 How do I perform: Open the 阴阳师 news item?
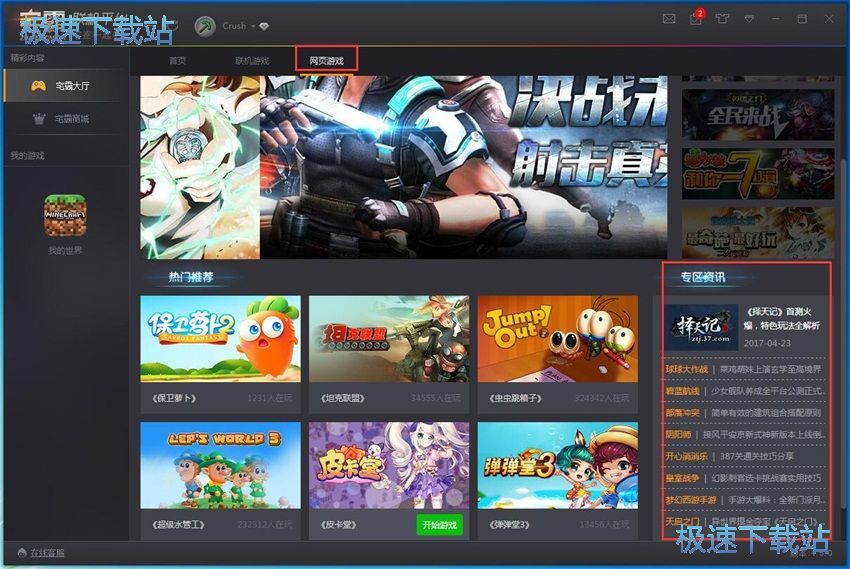click(x=745, y=435)
